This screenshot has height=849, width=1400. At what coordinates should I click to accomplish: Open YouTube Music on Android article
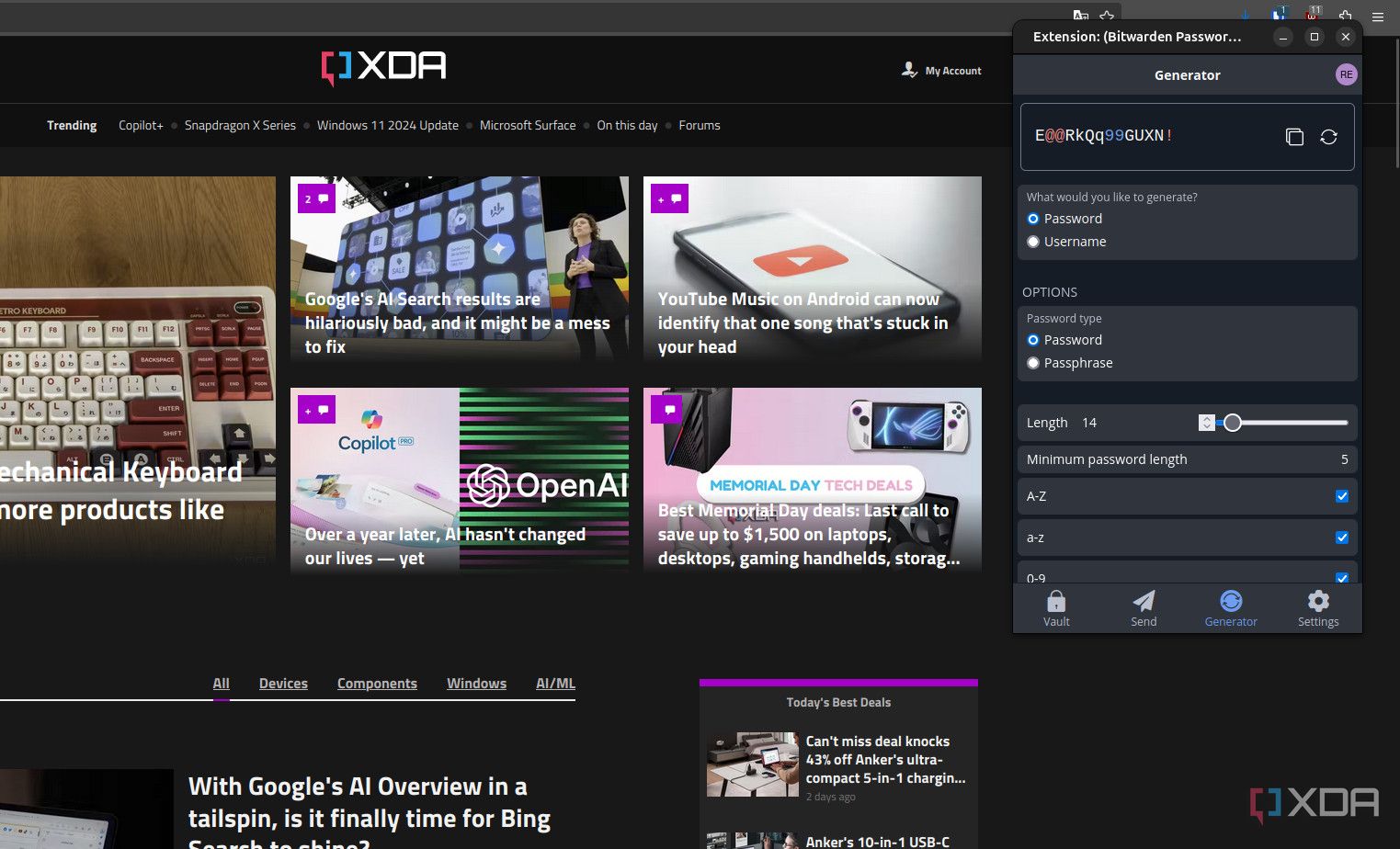[802, 323]
